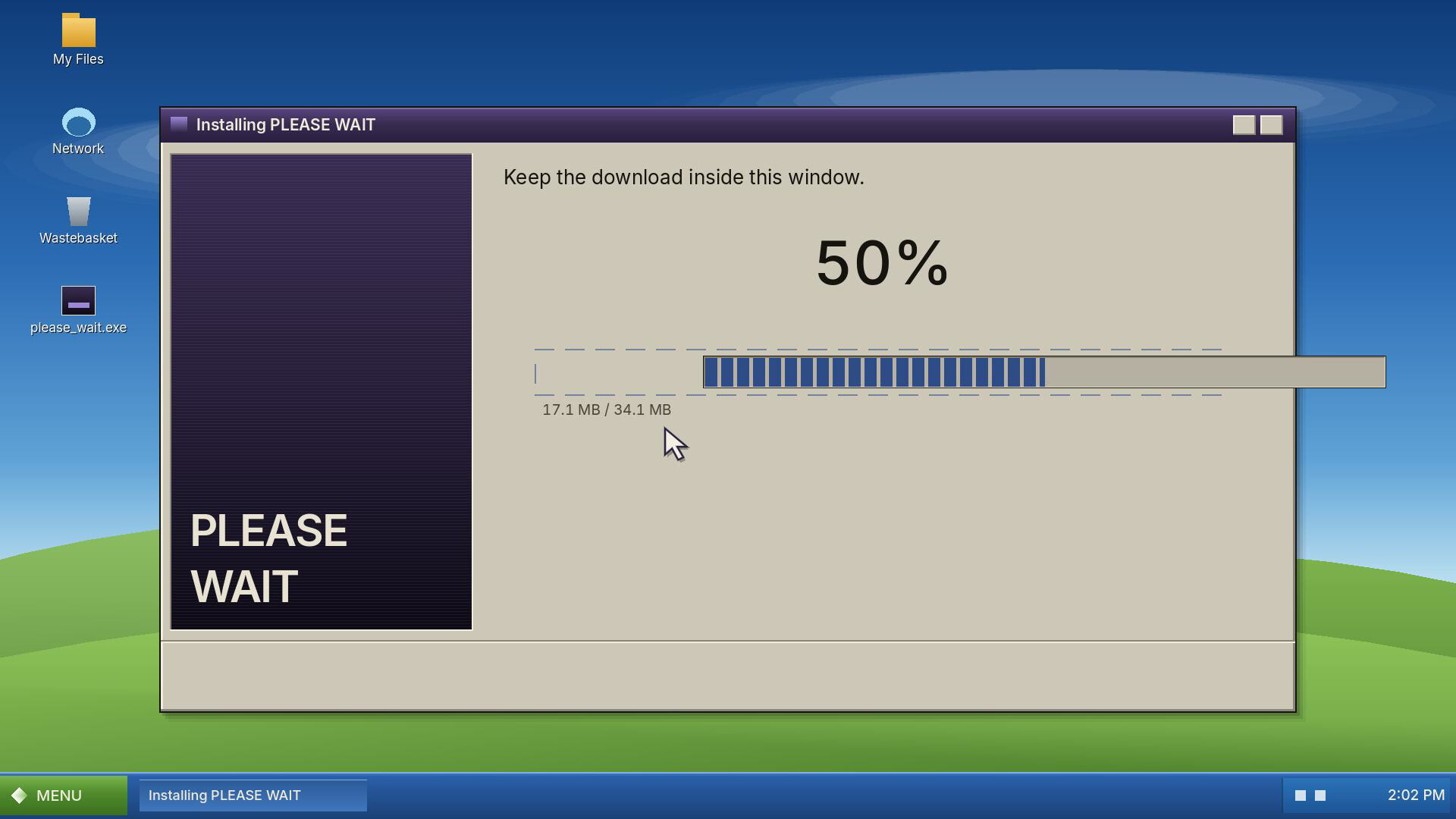Click the first system tray square icon
The height and width of the screenshot is (819, 1456).
(x=1300, y=795)
